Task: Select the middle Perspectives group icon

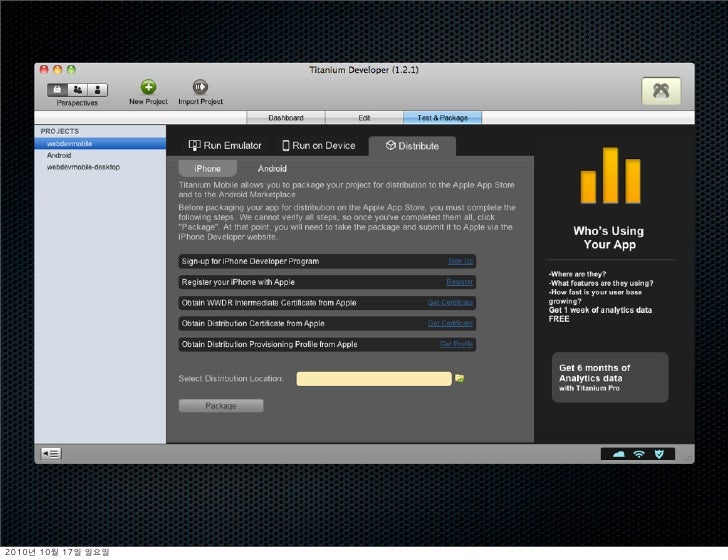Action: coord(78,90)
